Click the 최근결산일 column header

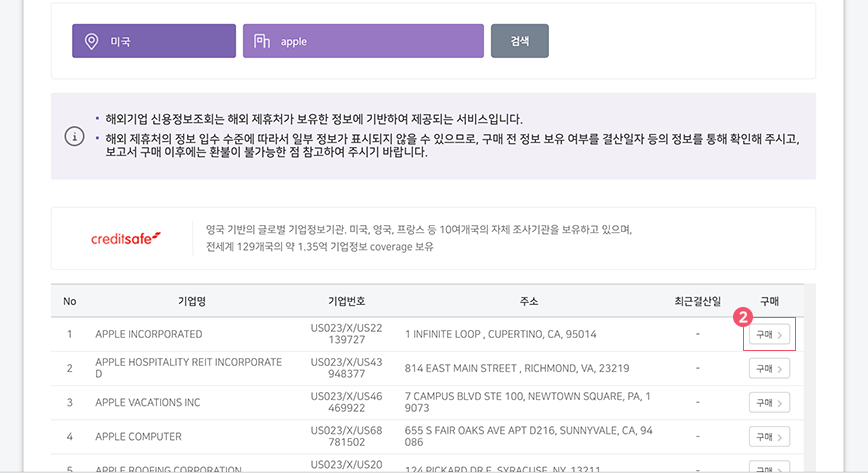tap(698, 301)
